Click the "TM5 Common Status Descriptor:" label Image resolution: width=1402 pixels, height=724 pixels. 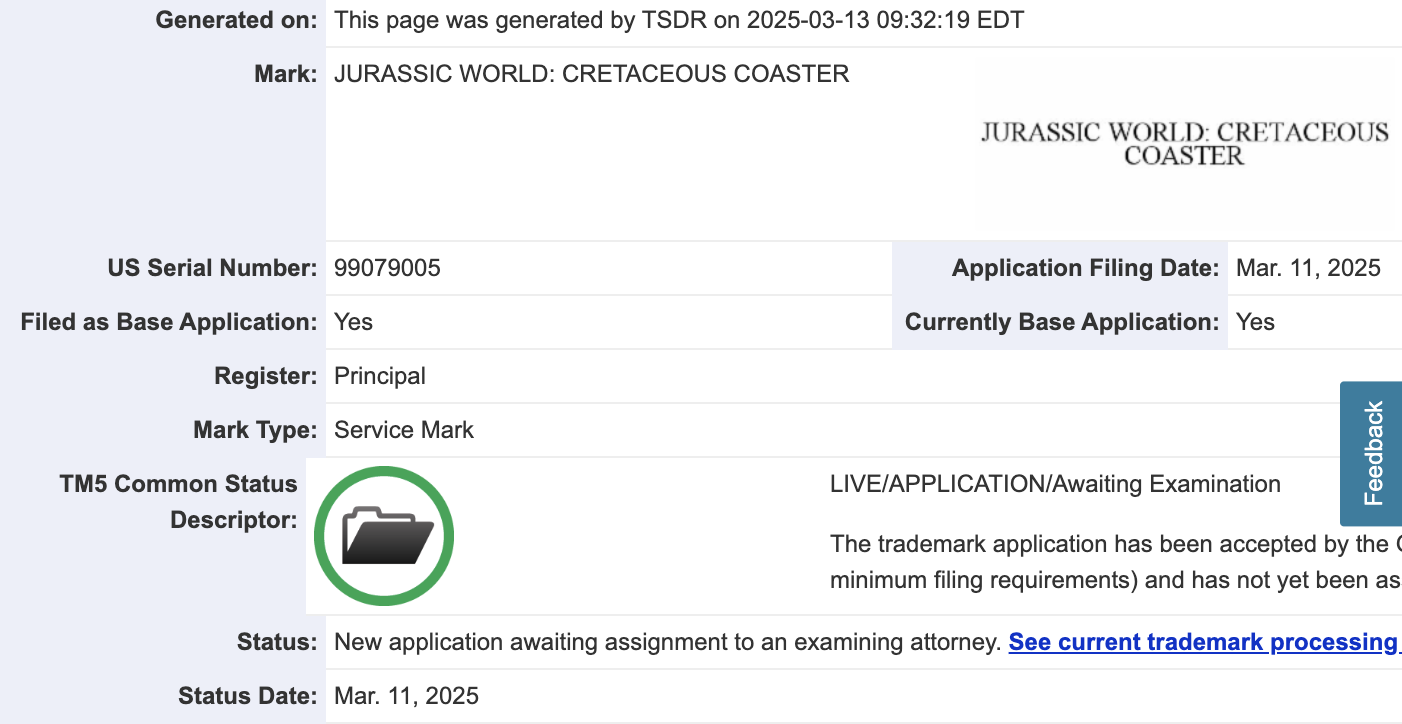pos(178,502)
